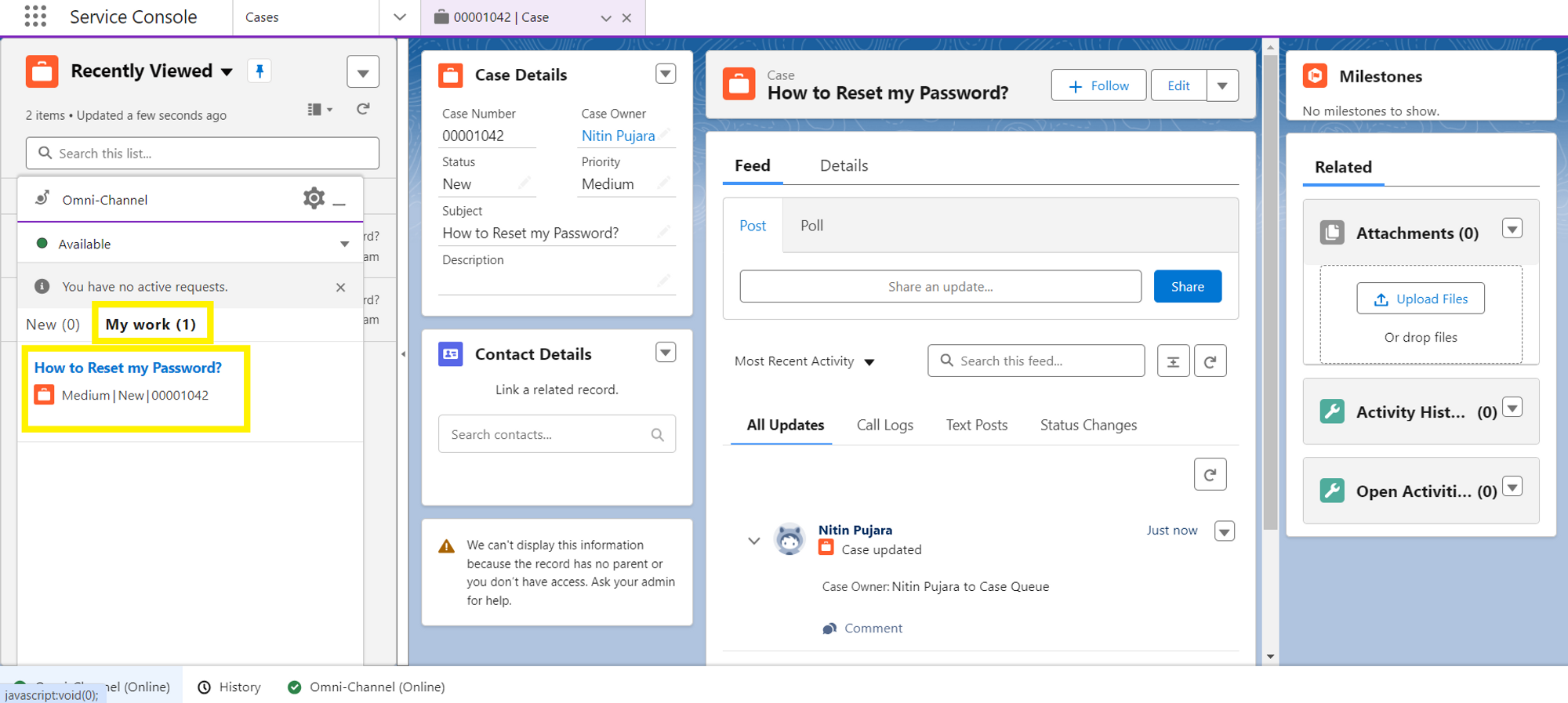Close the 00001042 Case tab
1568x703 pixels.
(x=626, y=18)
